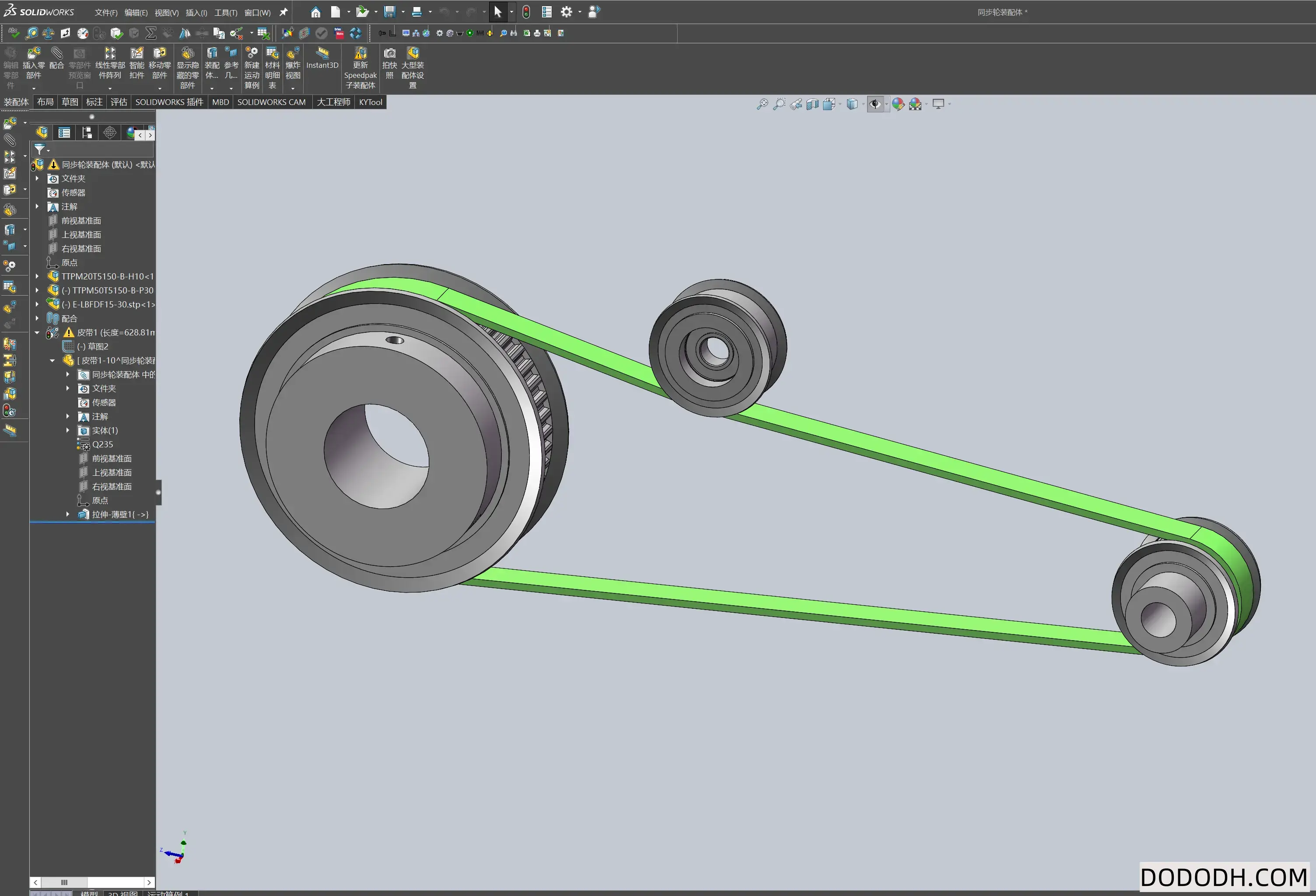Click the Home icon in title bar
The height and width of the screenshot is (896, 1316).
tap(315, 12)
